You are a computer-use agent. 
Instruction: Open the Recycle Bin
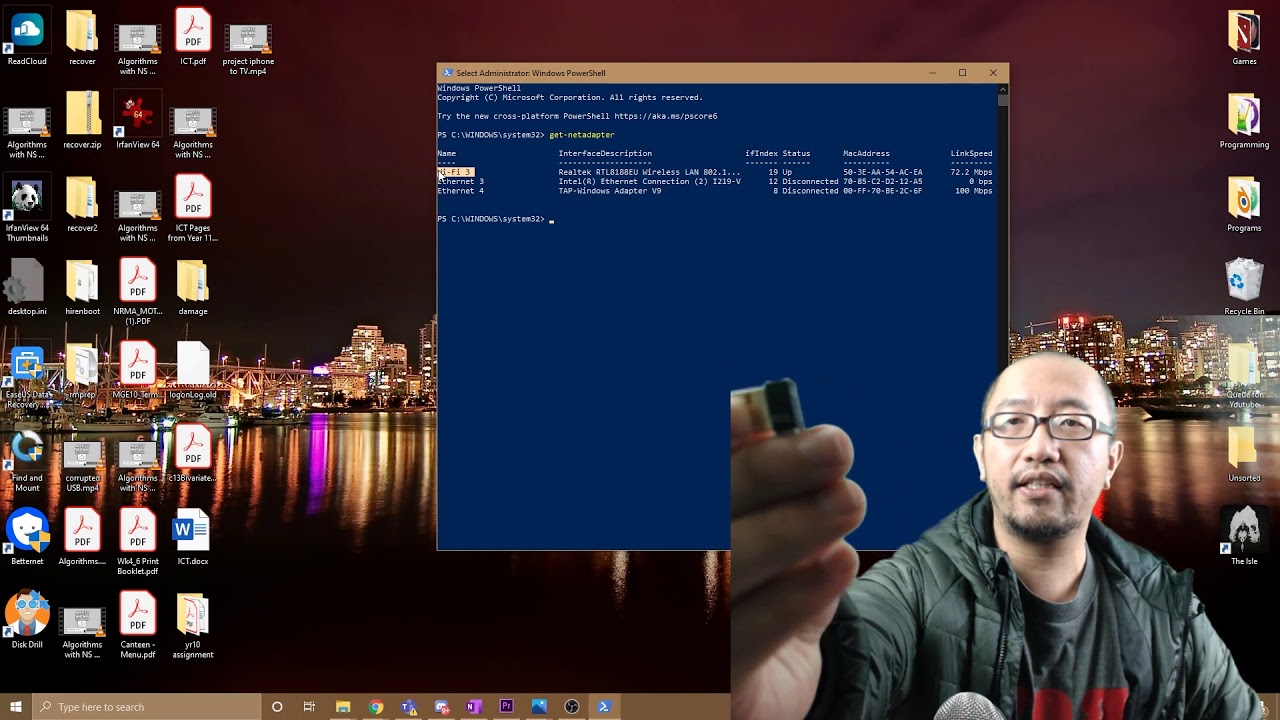pyautogui.click(x=1244, y=288)
